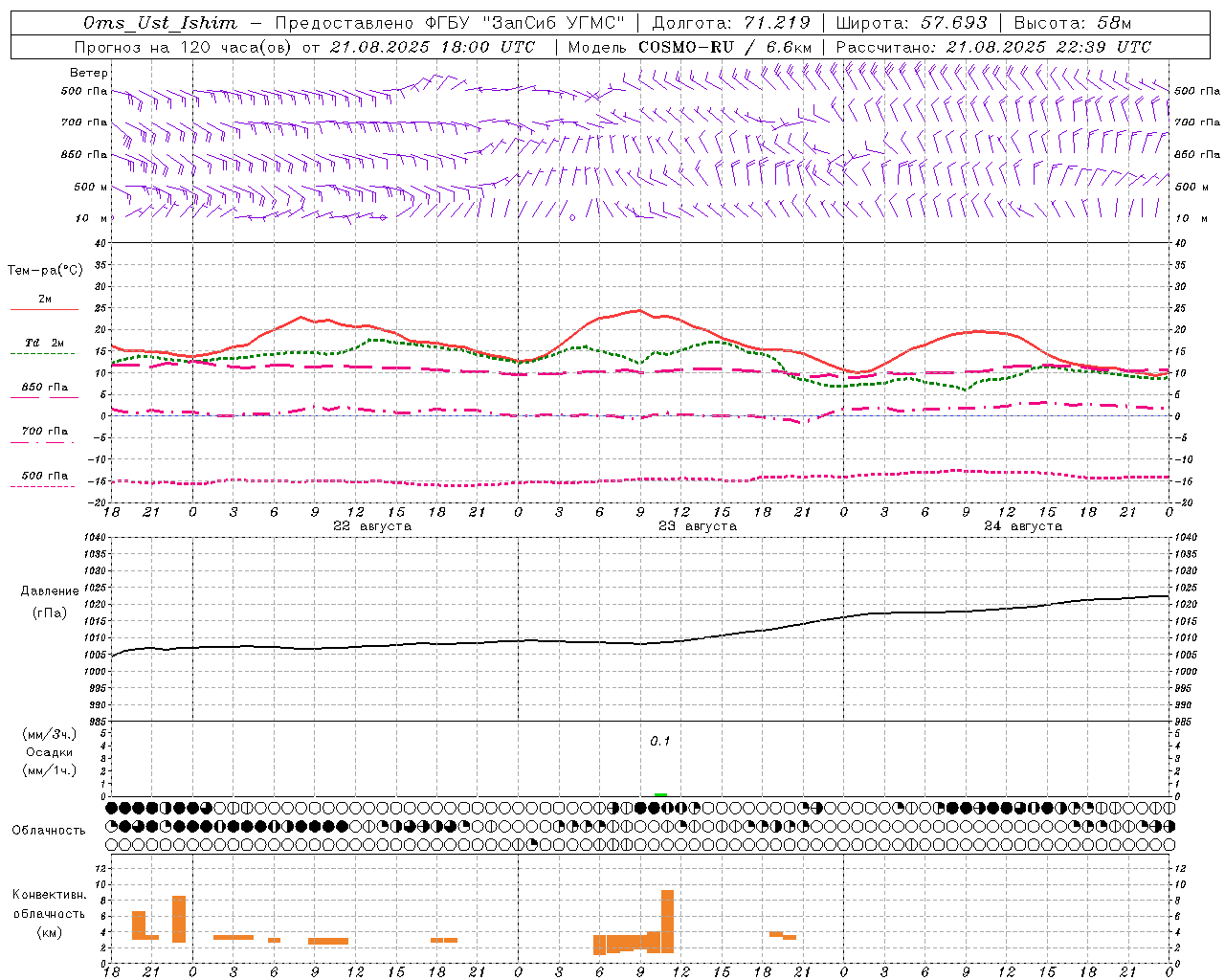
Task: Click the Осадки precipitation label
Action: [x=50, y=752]
